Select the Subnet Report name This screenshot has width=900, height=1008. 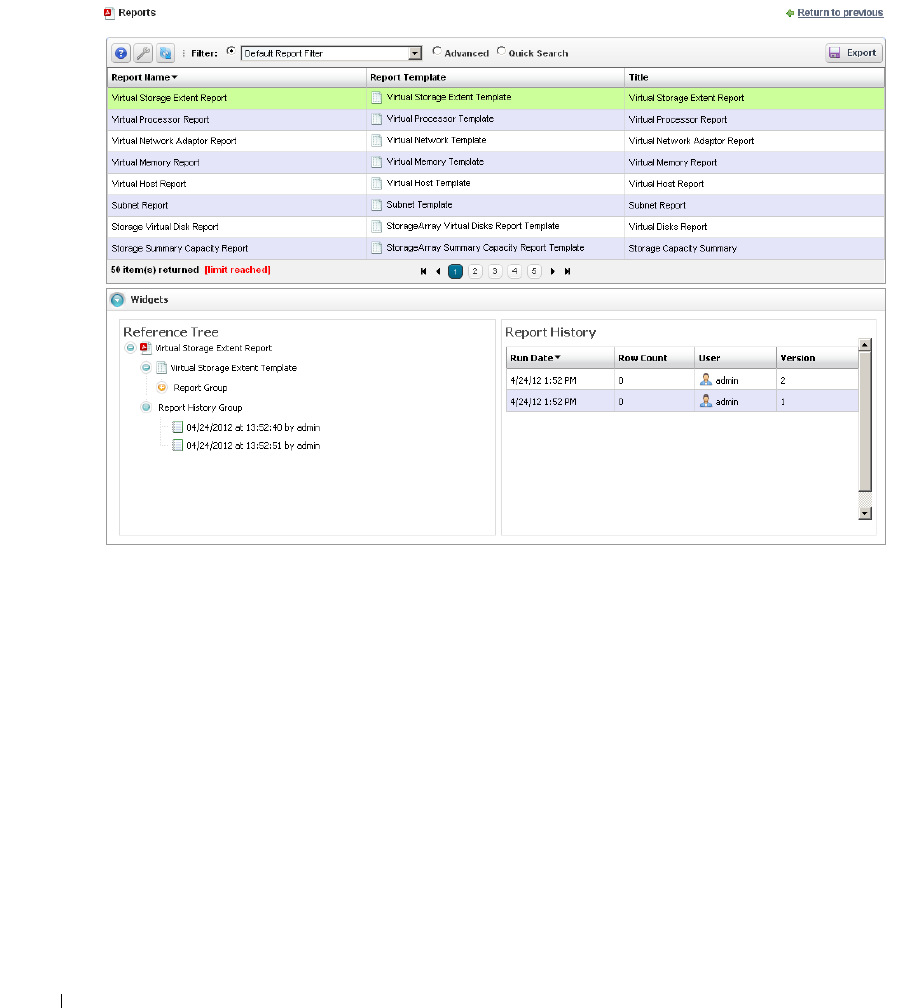(140, 205)
